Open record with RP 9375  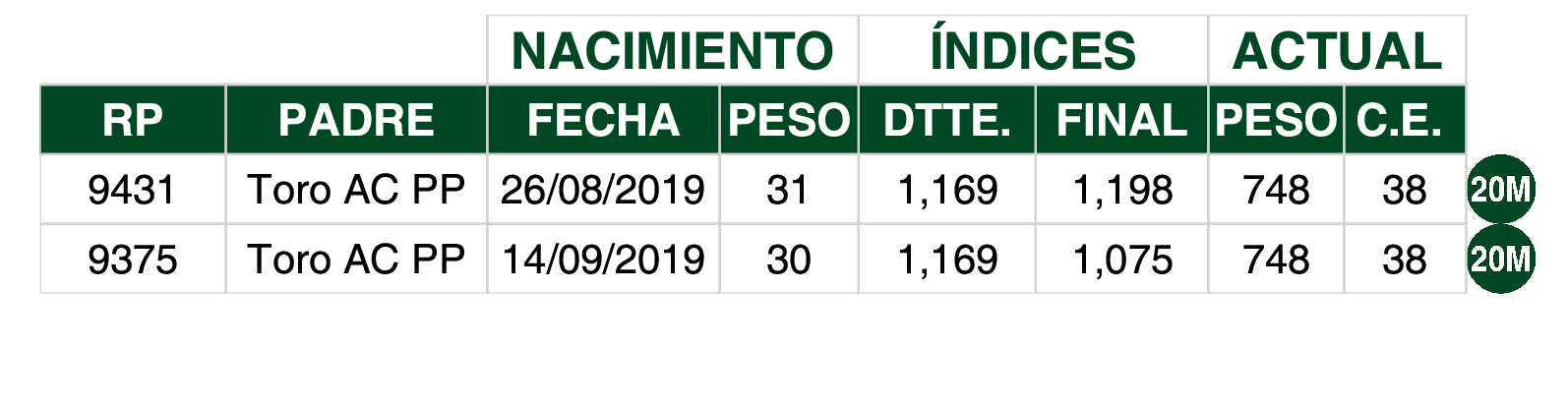point(133,259)
